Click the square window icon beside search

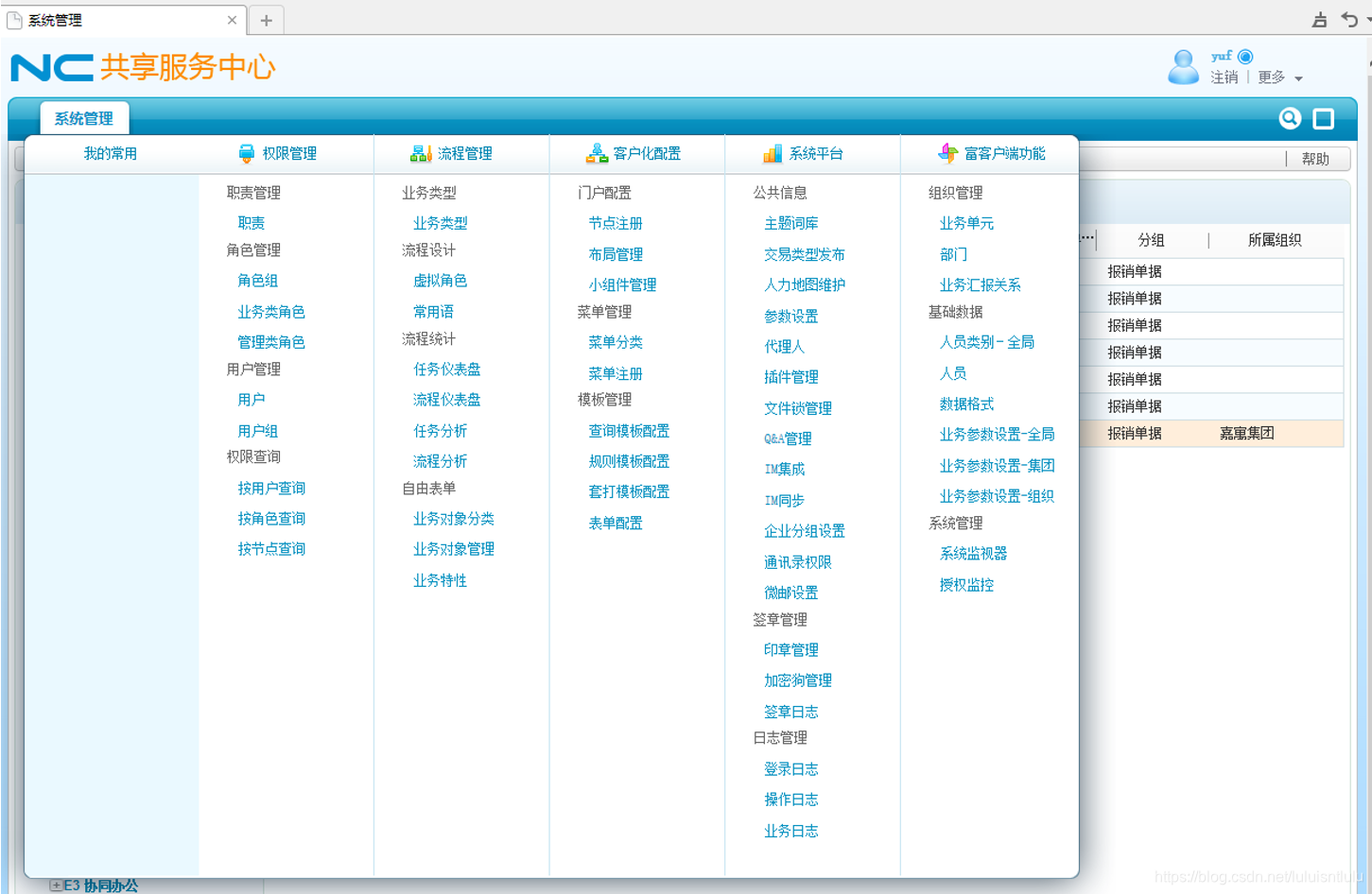(1324, 118)
